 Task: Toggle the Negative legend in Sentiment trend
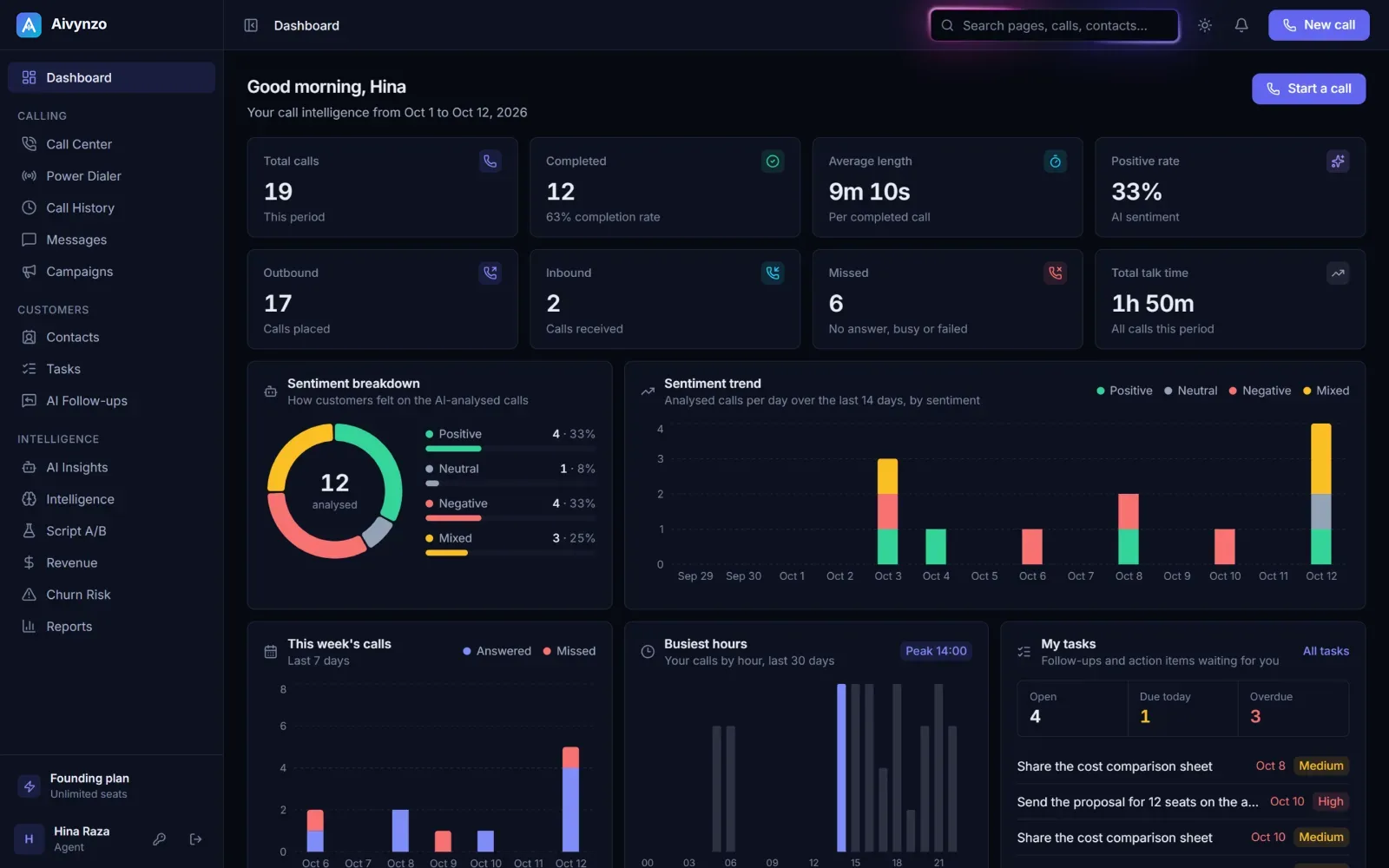pos(1260,391)
